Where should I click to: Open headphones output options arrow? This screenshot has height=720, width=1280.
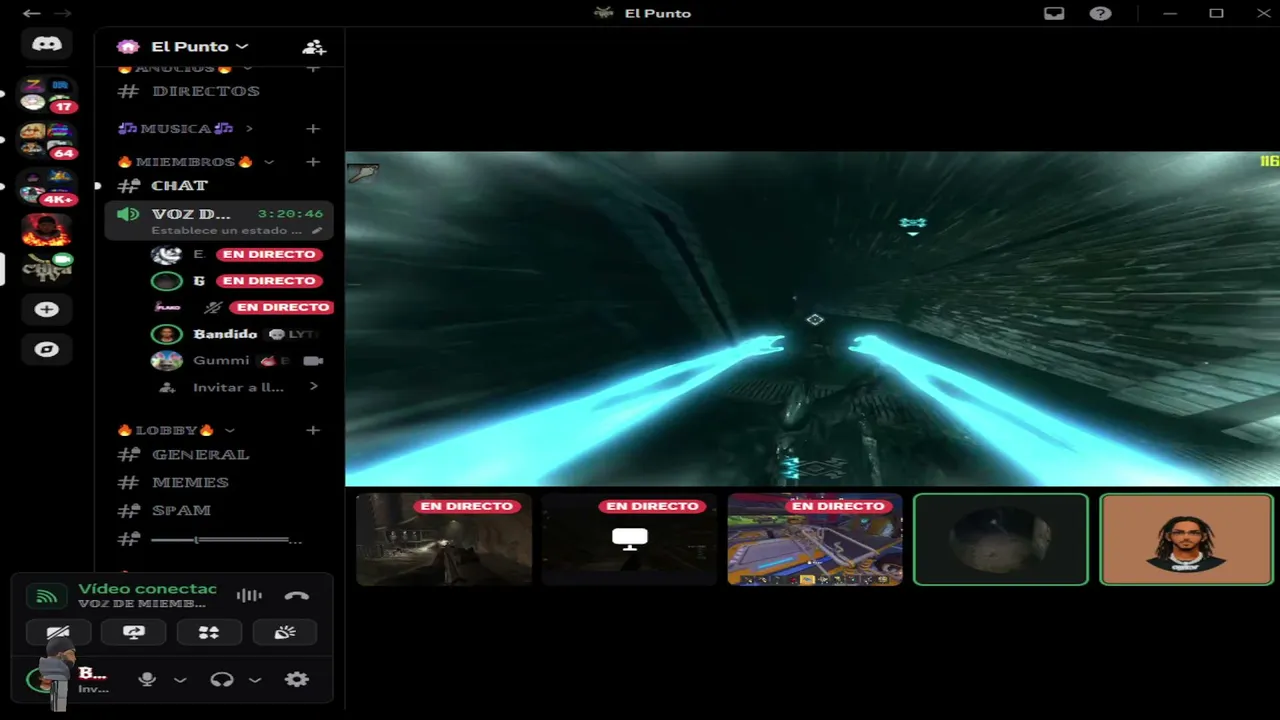pos(255,680)
